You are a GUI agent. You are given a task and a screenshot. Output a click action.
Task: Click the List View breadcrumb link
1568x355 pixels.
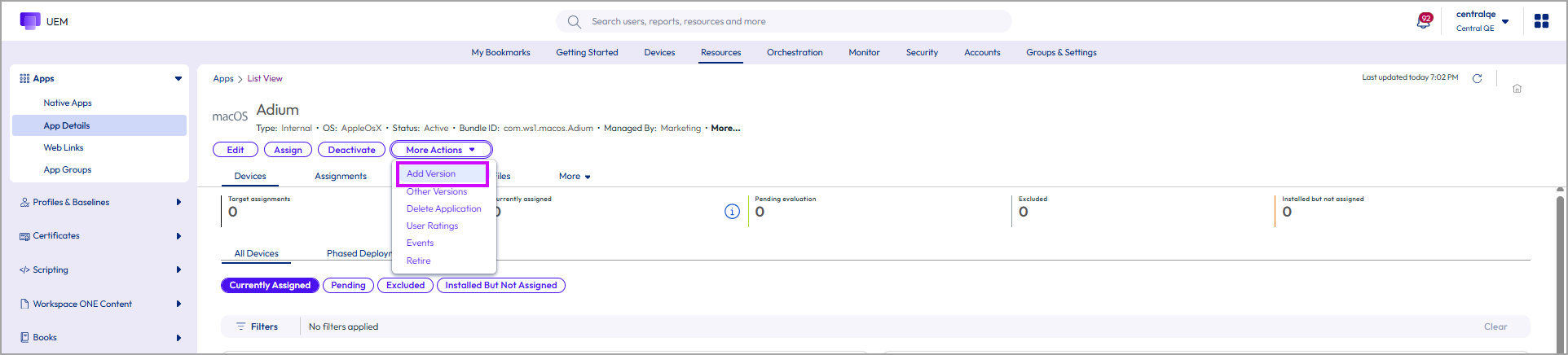click(265, 79)
